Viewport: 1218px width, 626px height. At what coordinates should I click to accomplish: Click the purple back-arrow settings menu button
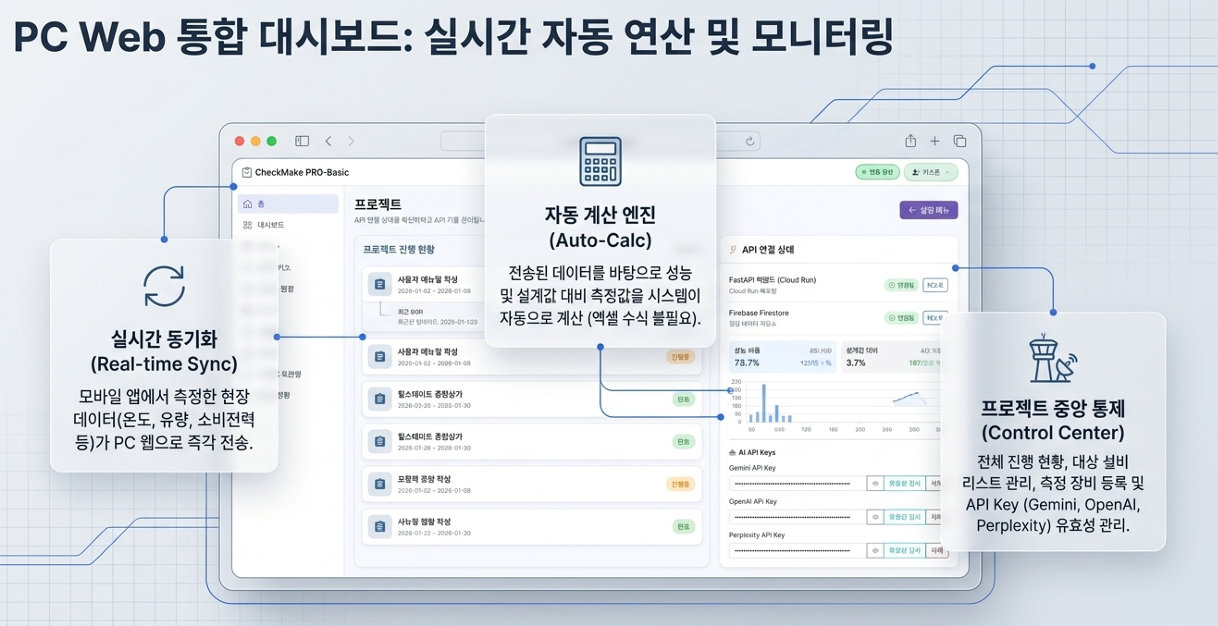pos(929,210)
